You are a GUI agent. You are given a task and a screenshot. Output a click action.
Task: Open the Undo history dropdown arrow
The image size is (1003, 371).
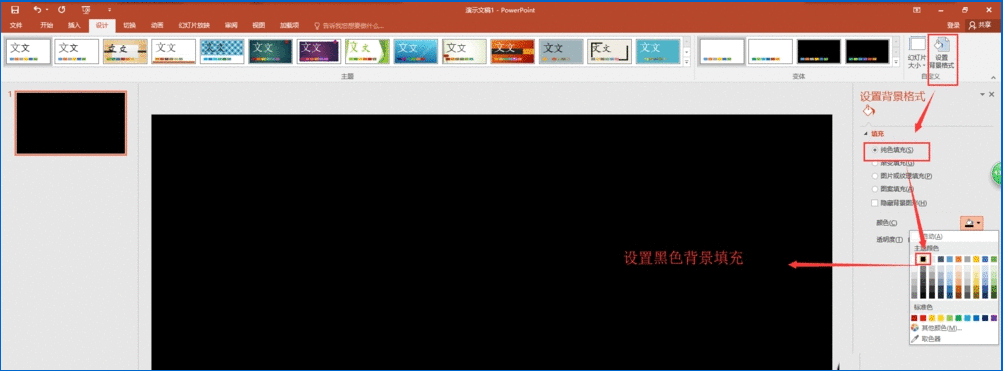pyautogui.click(x=47, y=10)
